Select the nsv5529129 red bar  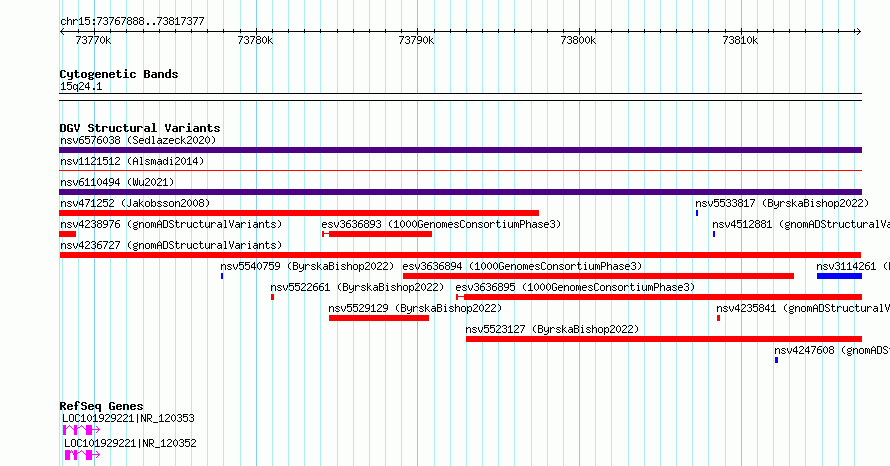click(x=379, y=318)
